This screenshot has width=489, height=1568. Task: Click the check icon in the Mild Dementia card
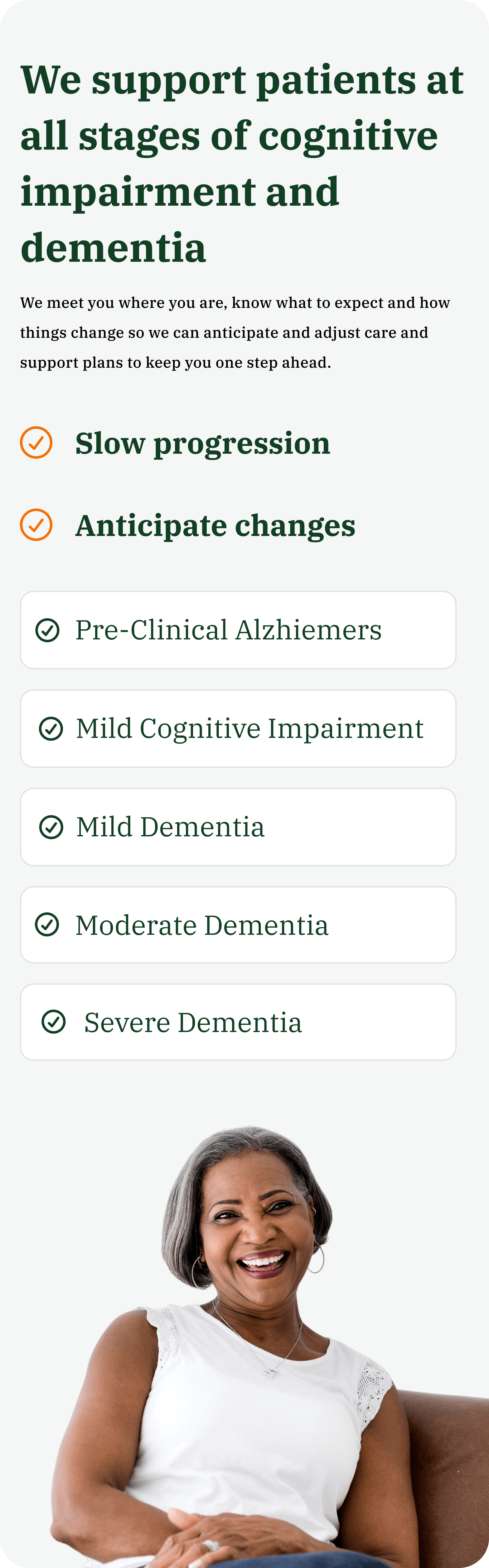(x=51, y=827)
